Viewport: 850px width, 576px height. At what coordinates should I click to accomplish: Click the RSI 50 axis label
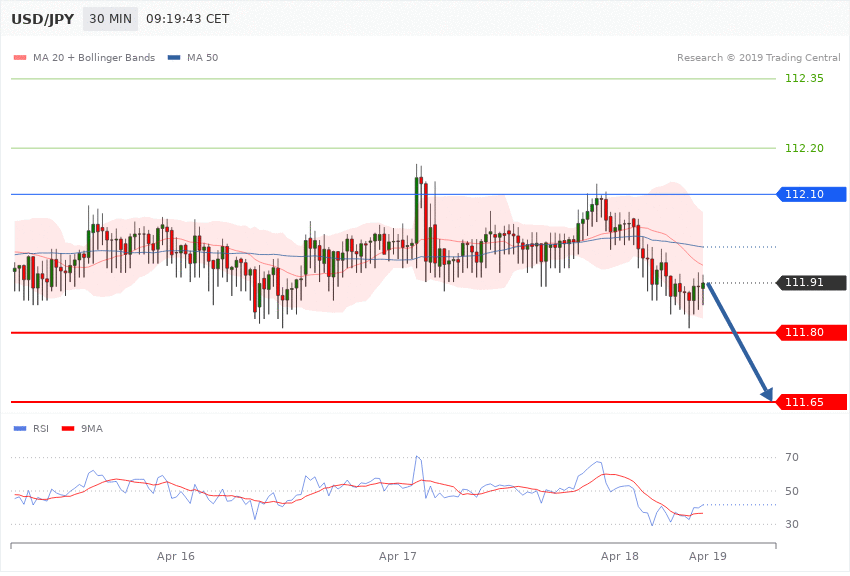pyautogui.click(x=791, y=491)
